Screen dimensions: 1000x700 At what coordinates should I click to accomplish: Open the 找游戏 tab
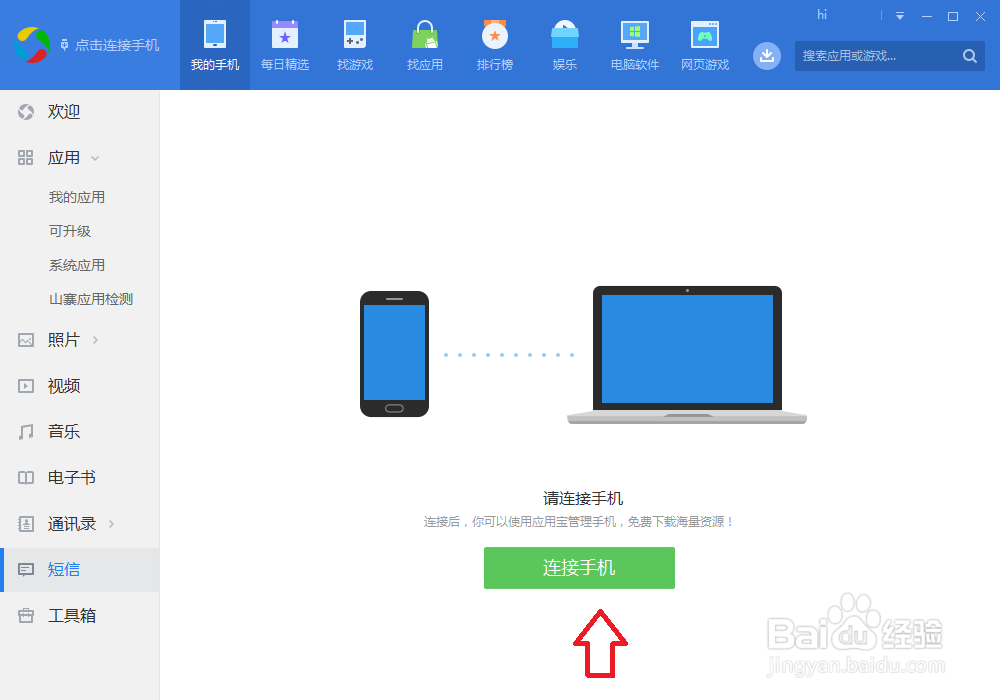pyautogui.click(x=355, y=45)
